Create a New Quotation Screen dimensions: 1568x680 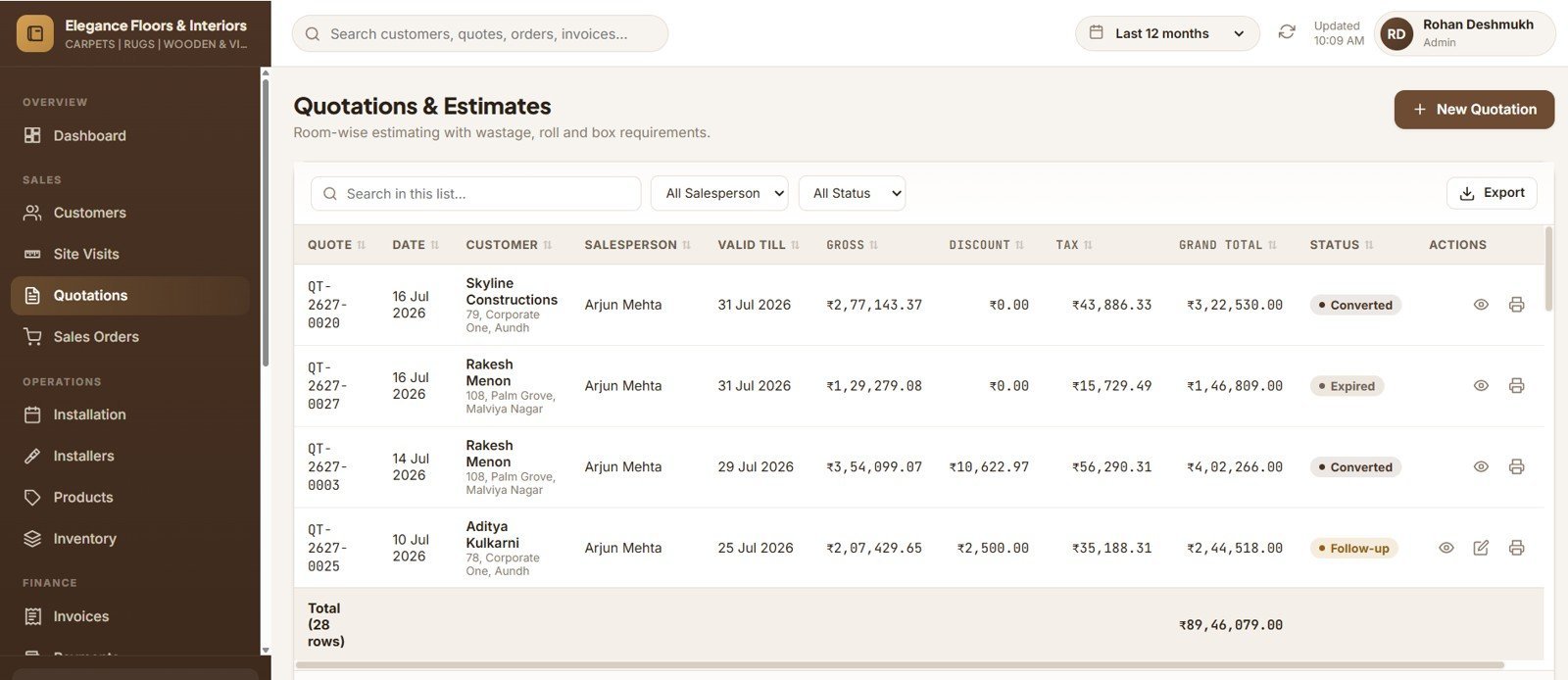(1474, 109)
